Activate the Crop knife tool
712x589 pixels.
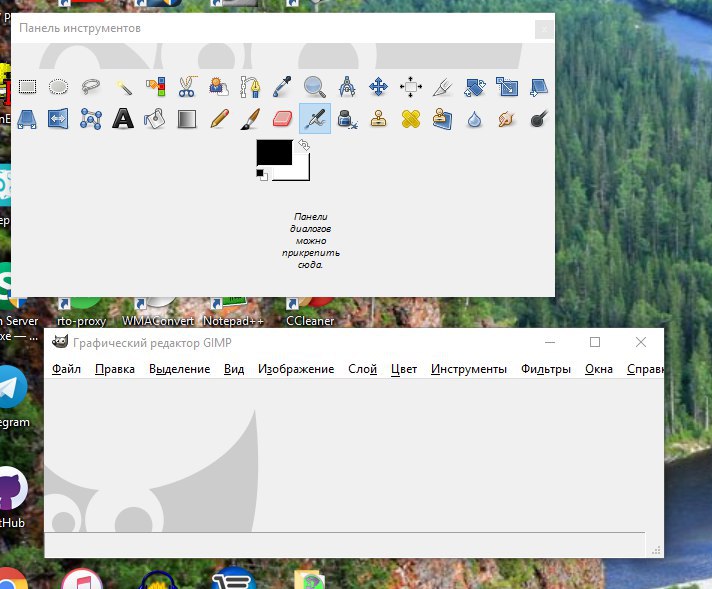[443, 86]
